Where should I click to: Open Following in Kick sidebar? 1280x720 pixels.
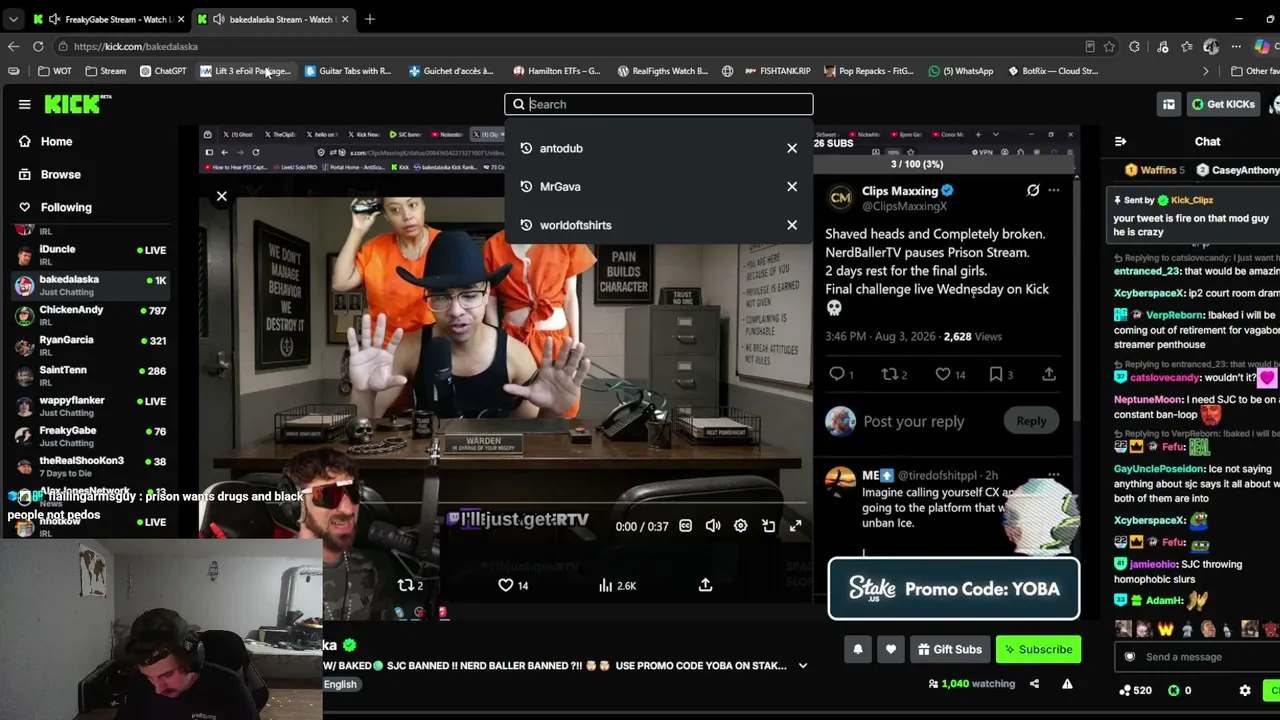66,207
